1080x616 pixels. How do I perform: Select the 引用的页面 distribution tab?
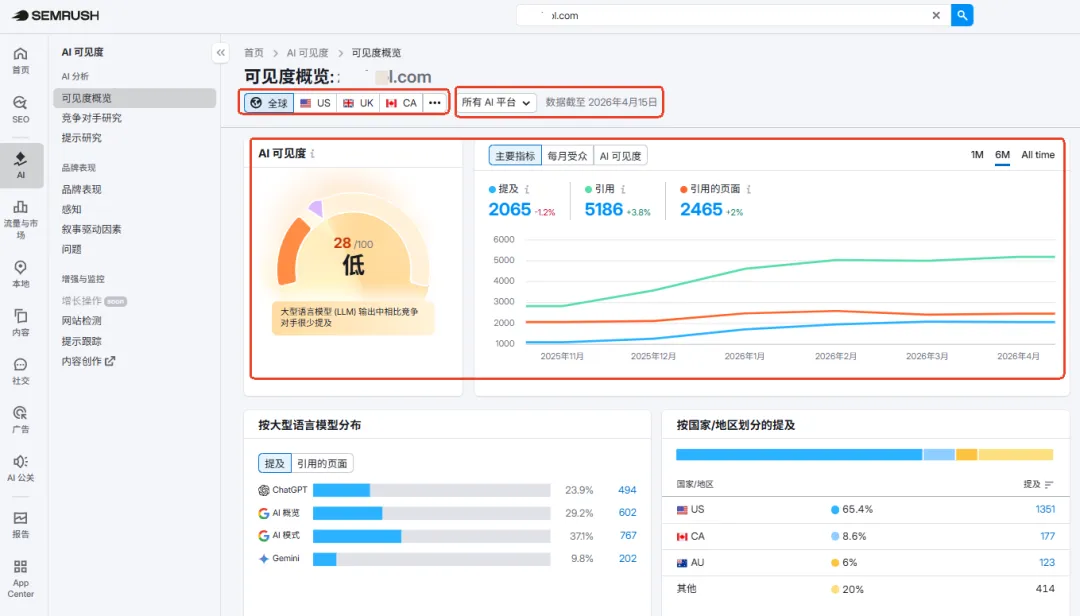tap(322, 464)
